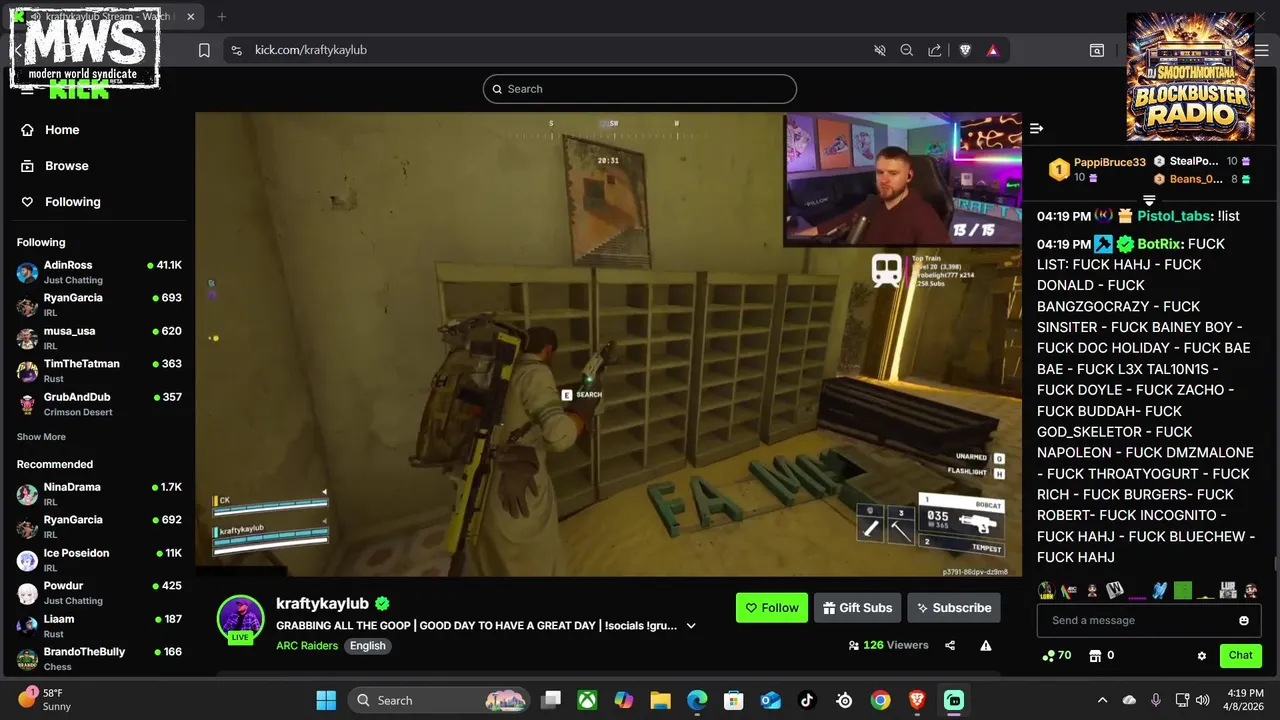Viewport: 1280px width, 720px height.
Task: Open Brave Rewards triangle icon
Action: point(993,50)
